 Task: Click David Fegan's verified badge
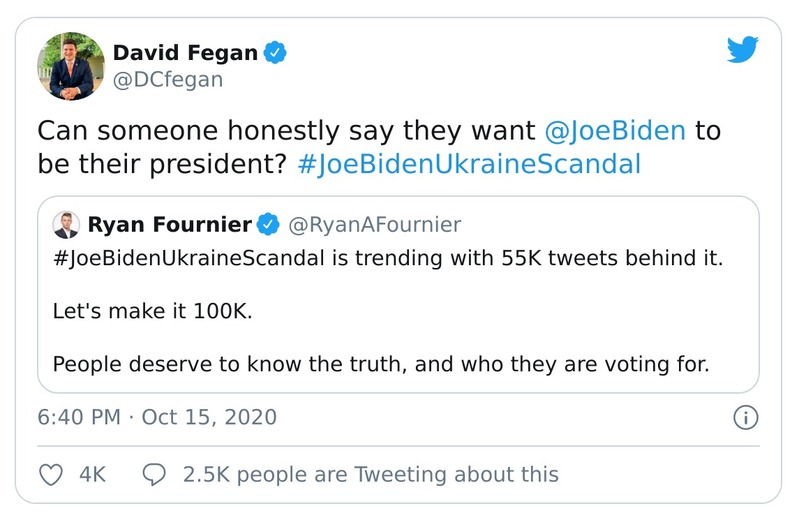(275, 52)
